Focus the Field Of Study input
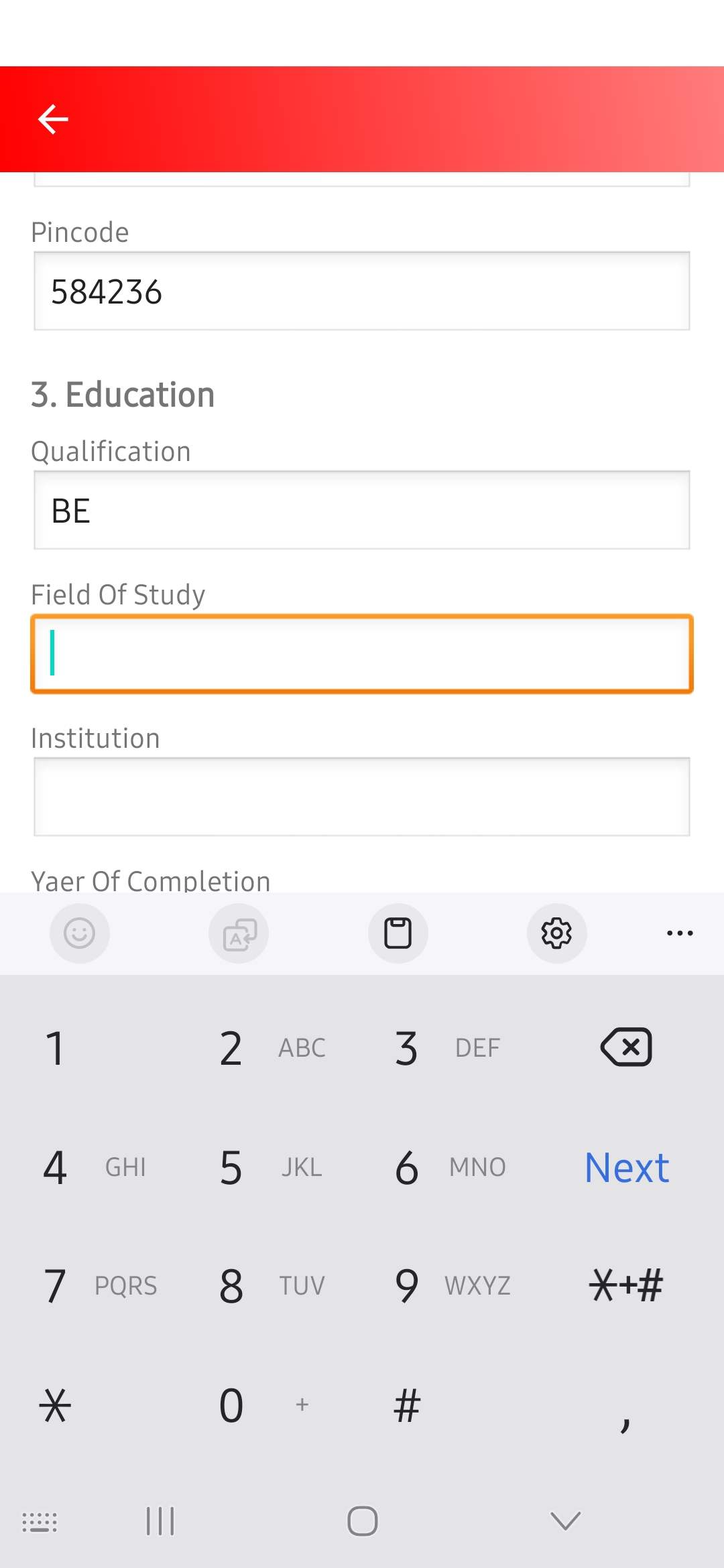The height and width of the screenshot is (1568, 724). (362, 654)
